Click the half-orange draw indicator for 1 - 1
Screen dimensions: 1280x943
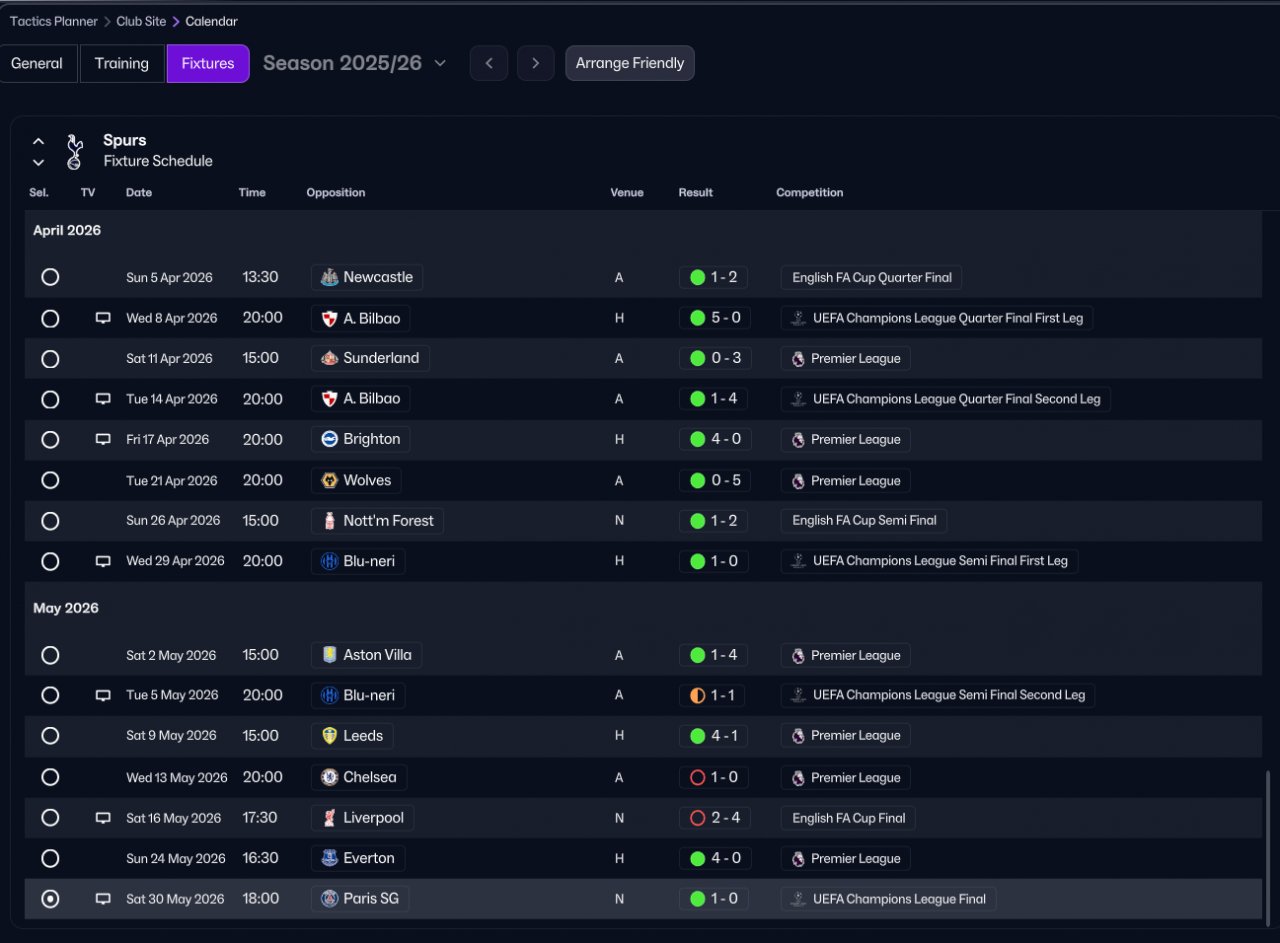click(x=698, y=695)
